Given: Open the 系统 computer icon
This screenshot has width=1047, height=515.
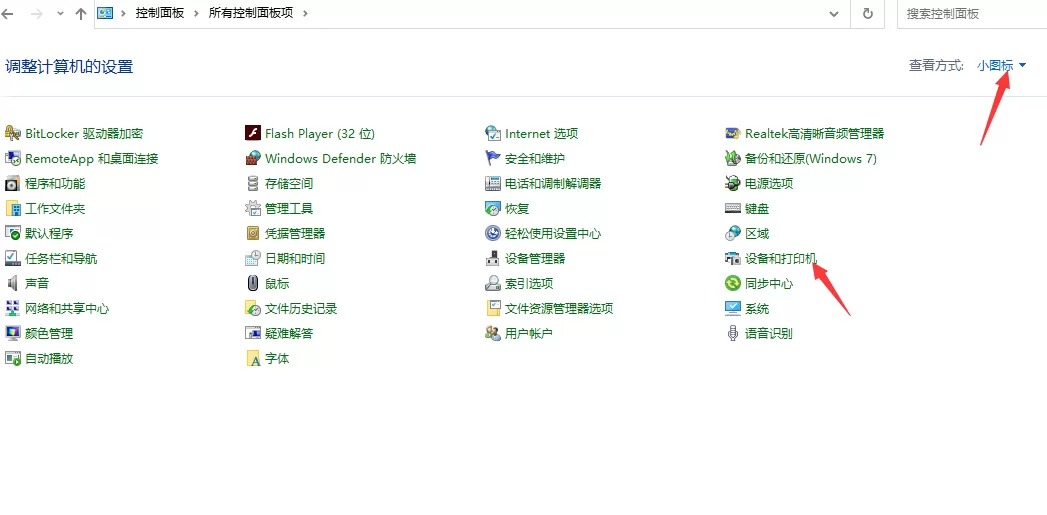Looking at the screenshot, I should click(x=732, y=308).
